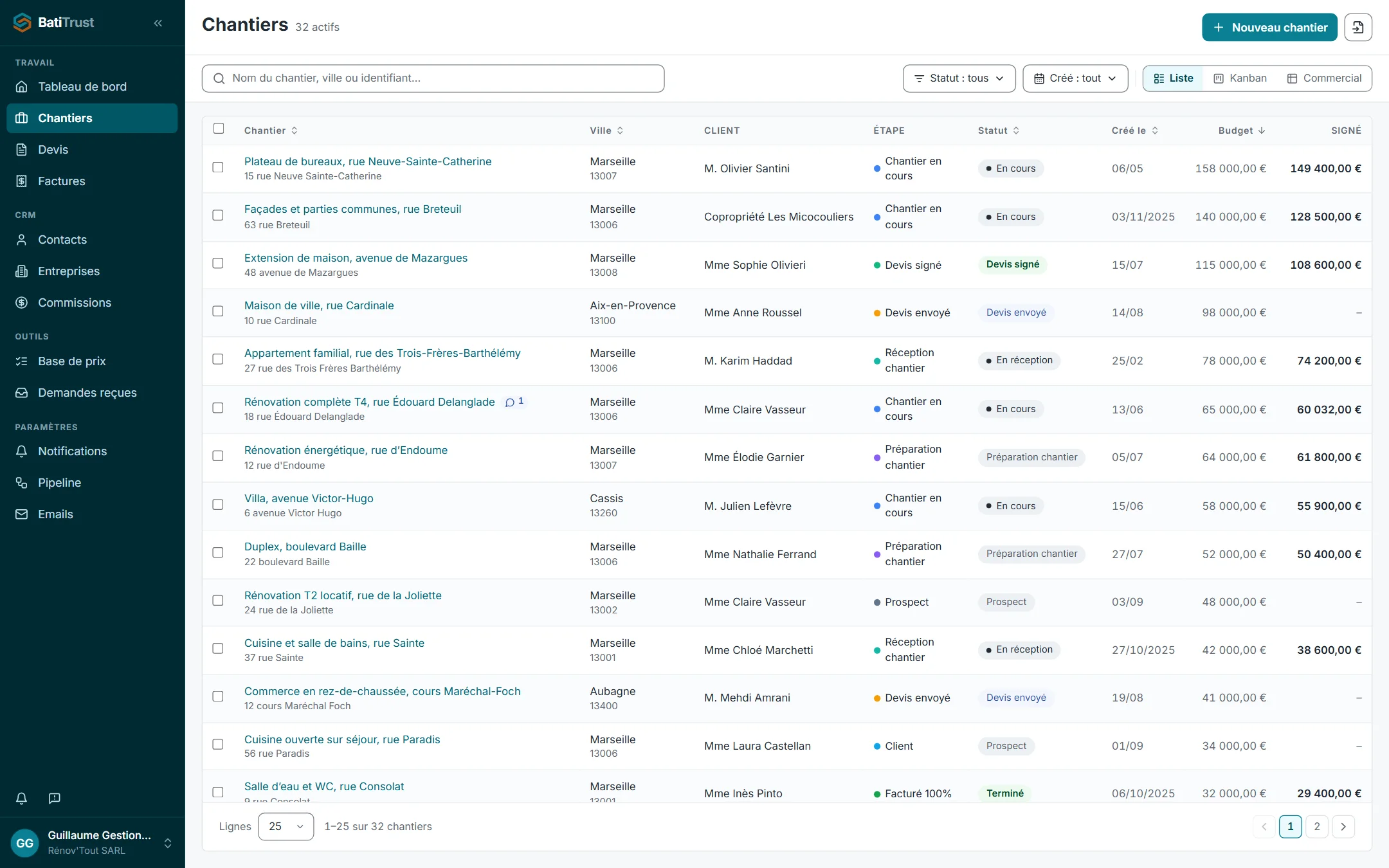1389x868 pixels.
Task: Open Devis in the sidebar
Action: tap(92, 150)
